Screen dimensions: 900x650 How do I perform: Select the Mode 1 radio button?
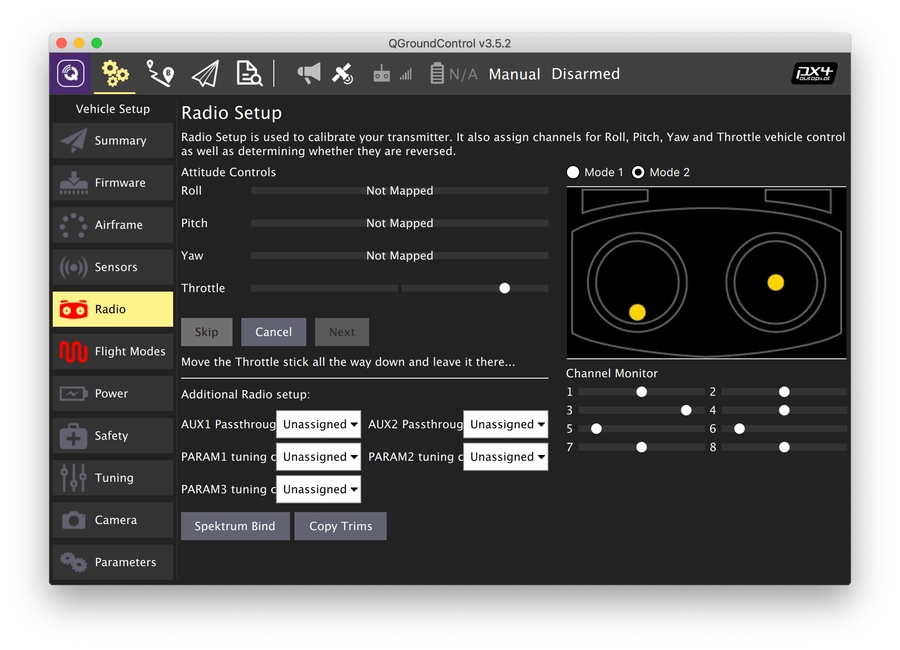click(x=573, y=172)
